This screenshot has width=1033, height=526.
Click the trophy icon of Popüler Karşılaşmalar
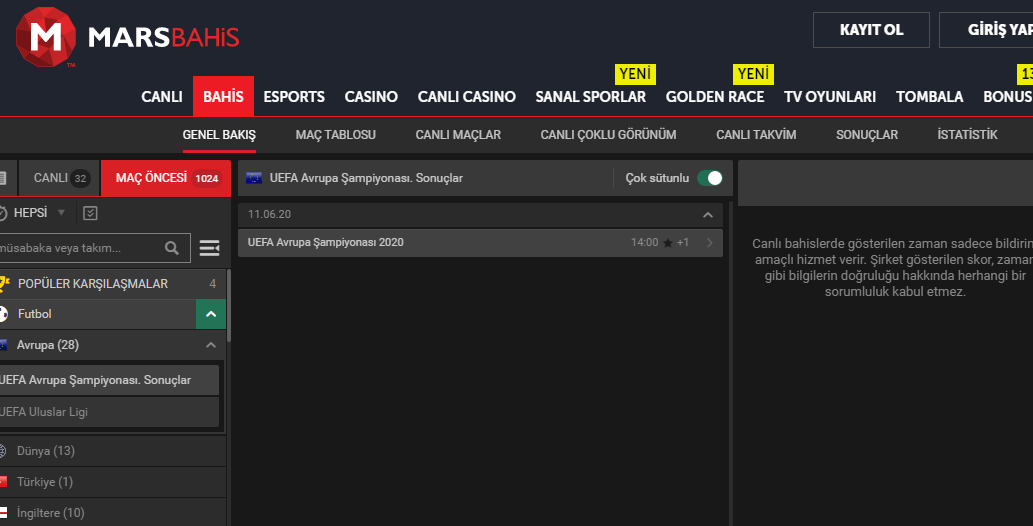coord(5,283)
